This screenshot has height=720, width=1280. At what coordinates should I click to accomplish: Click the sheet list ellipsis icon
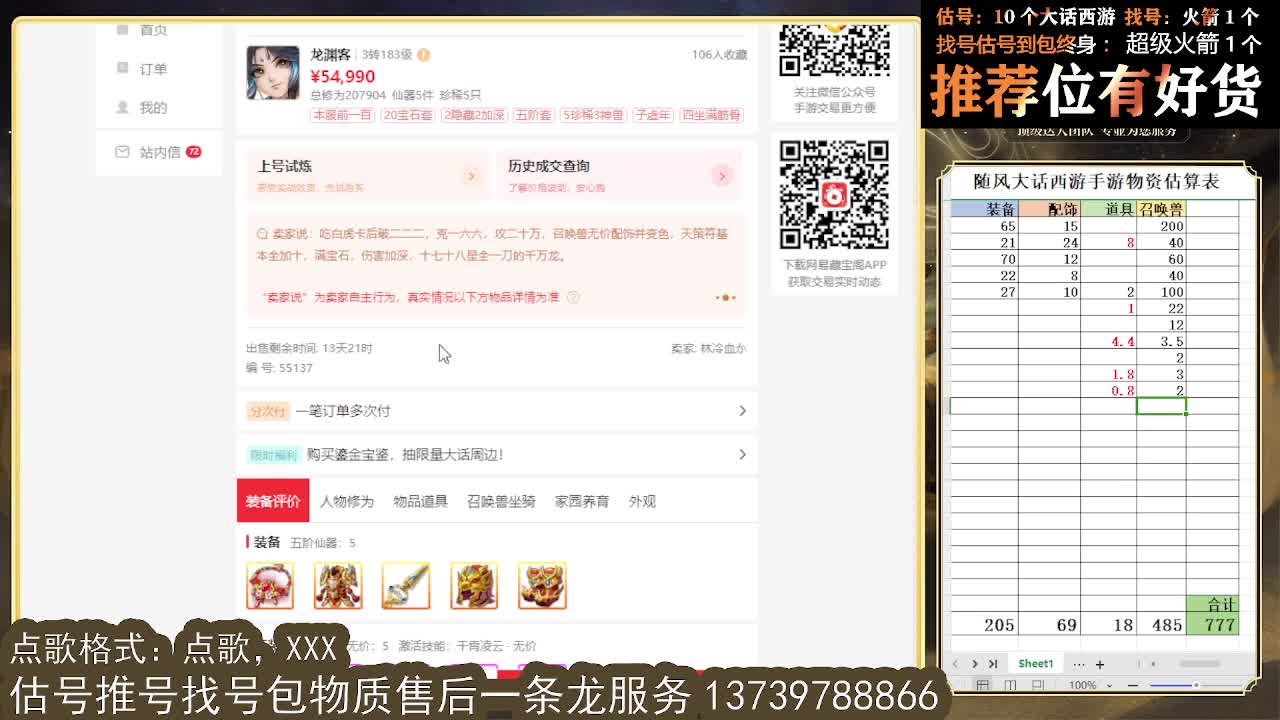click(1079, 663)
